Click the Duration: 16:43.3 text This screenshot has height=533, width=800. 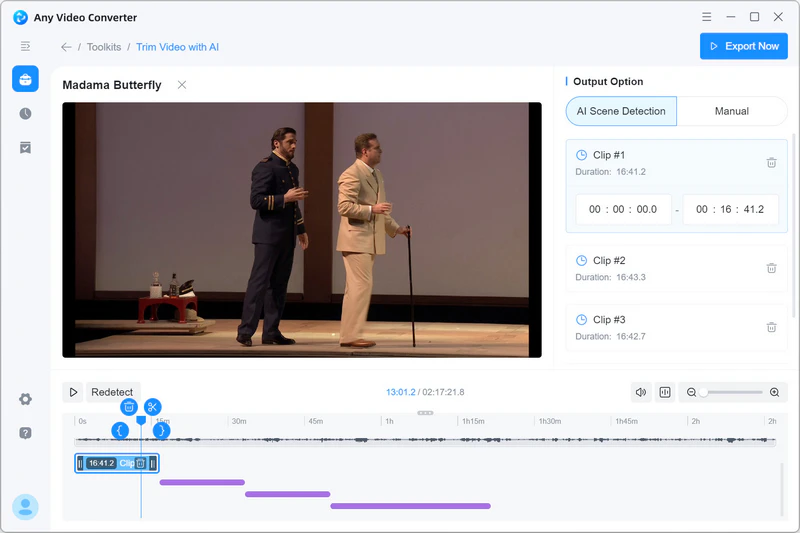pyautogui.click(x=610, y=277)
